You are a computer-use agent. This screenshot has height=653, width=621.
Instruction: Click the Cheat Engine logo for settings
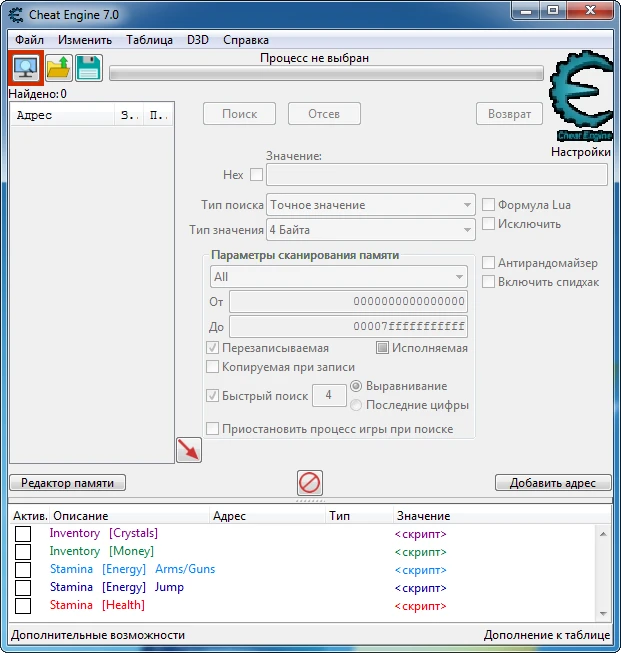(581, 96)
